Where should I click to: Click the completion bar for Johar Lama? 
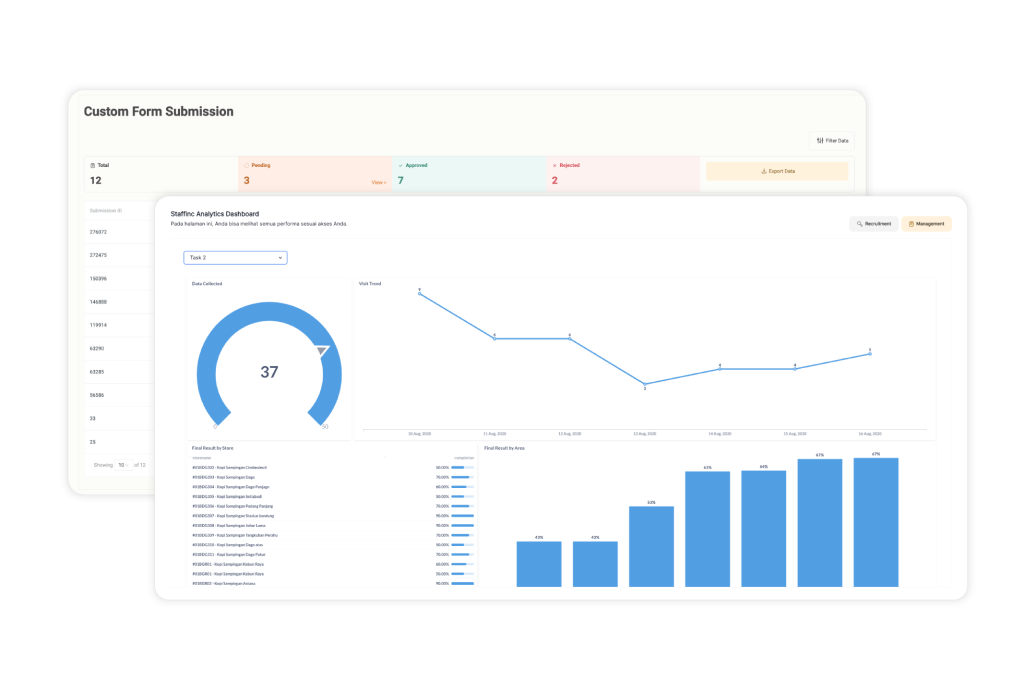pos(462,525)
